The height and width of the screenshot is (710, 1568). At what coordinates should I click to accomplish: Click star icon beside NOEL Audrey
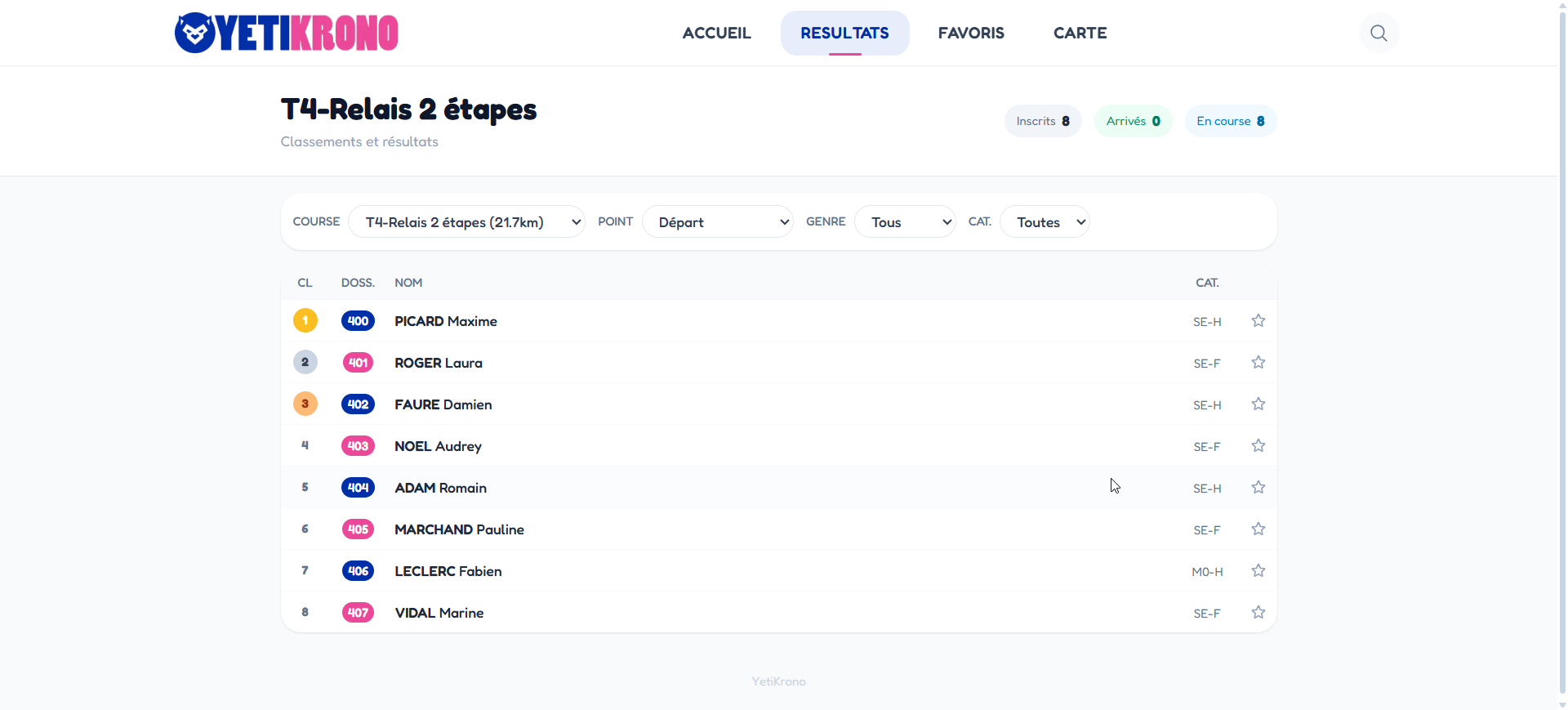1258,446
